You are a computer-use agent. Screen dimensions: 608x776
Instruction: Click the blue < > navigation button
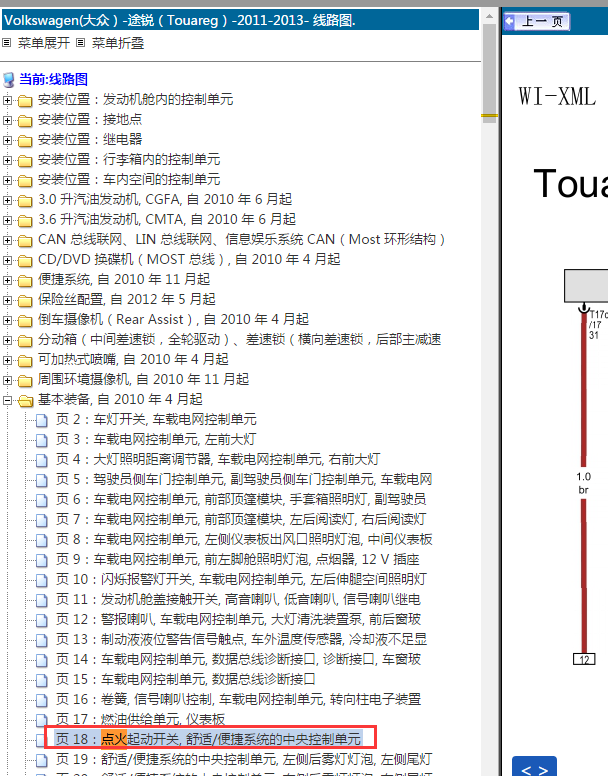(x=534, y=768)
